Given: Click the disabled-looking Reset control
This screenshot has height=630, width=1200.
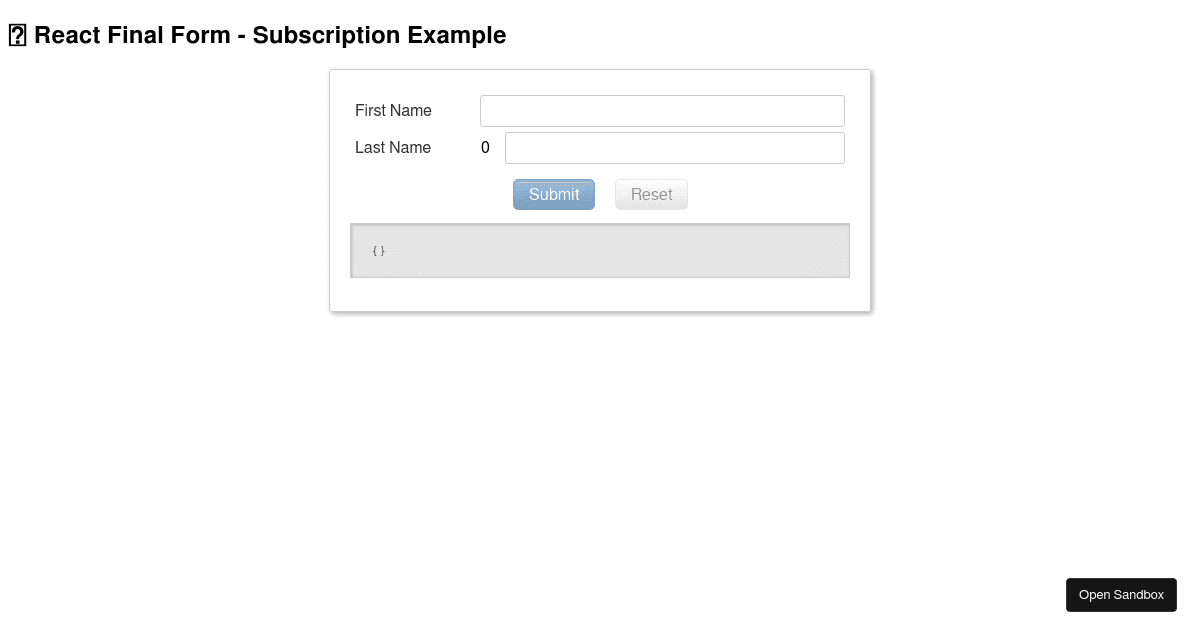Looking at the screenshot, I should [x=651, y=194].
